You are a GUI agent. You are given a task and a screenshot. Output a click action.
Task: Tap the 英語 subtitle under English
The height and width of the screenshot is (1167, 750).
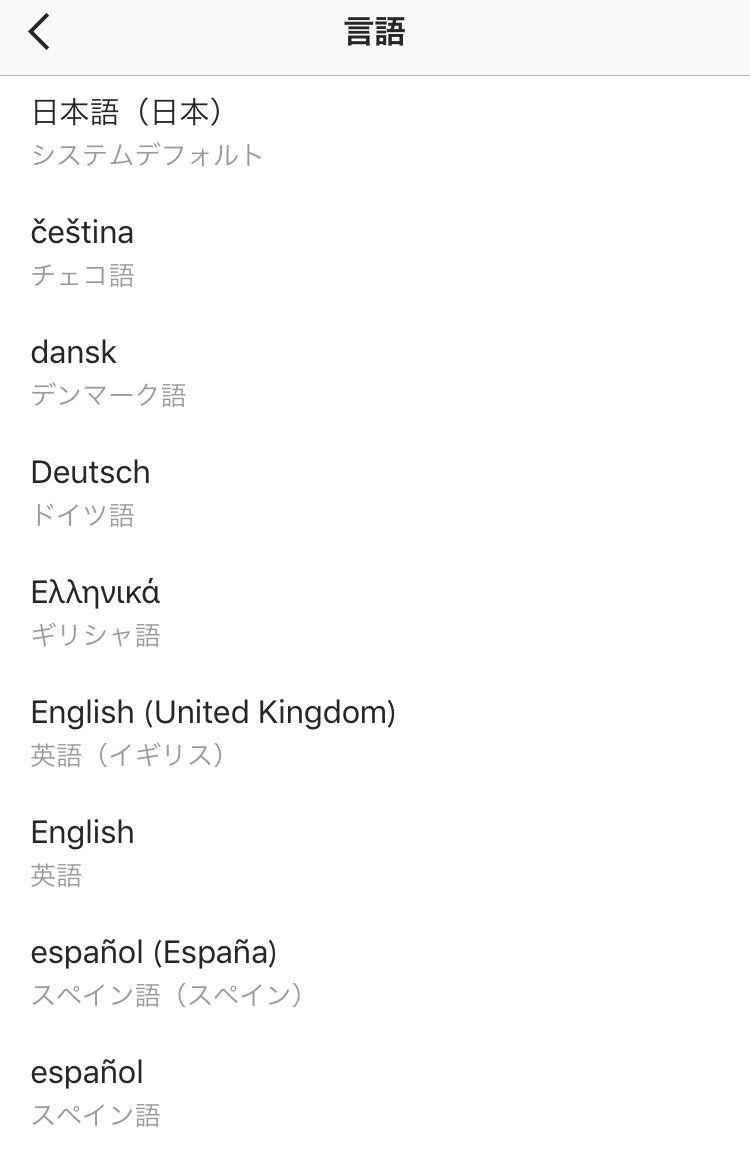[56, 875]
